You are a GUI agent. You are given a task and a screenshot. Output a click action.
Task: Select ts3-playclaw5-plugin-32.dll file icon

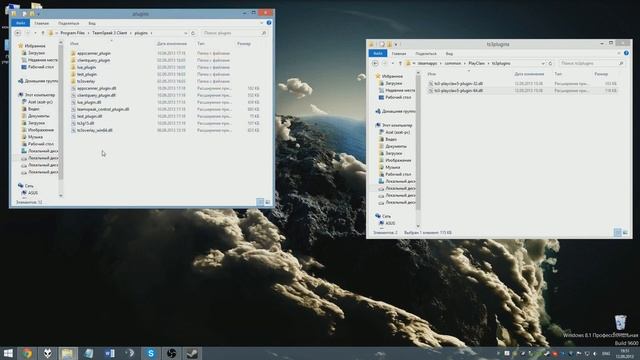click(x=431, y=83)
